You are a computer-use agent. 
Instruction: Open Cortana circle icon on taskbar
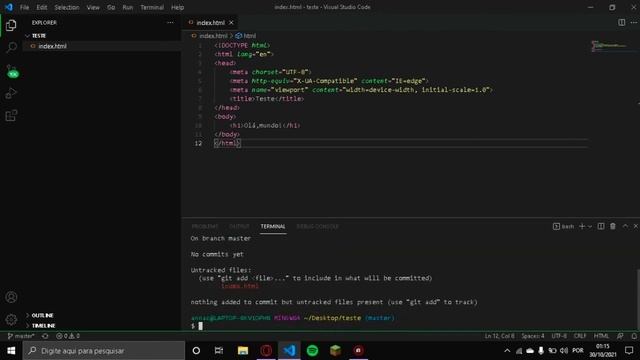point(196,351)
